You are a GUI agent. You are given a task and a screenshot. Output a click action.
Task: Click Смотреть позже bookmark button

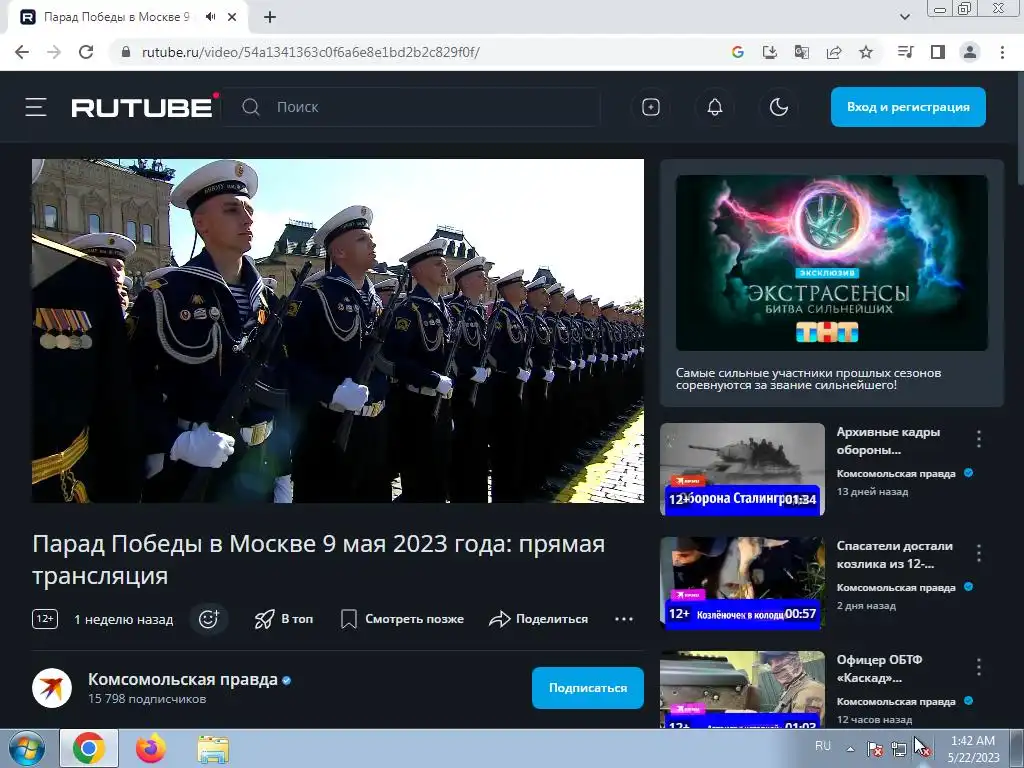402,618
